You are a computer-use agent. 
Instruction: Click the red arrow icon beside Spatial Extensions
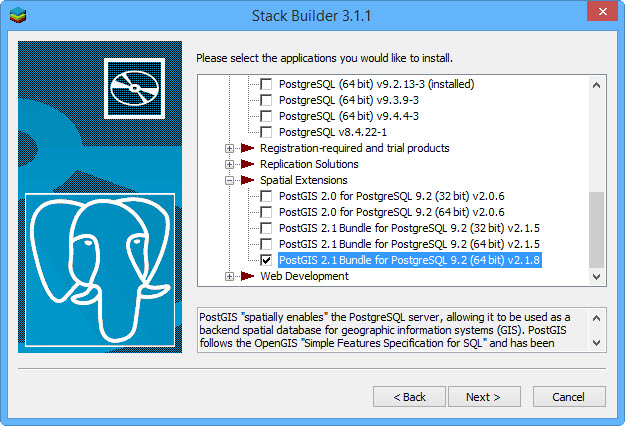[248, 180]
